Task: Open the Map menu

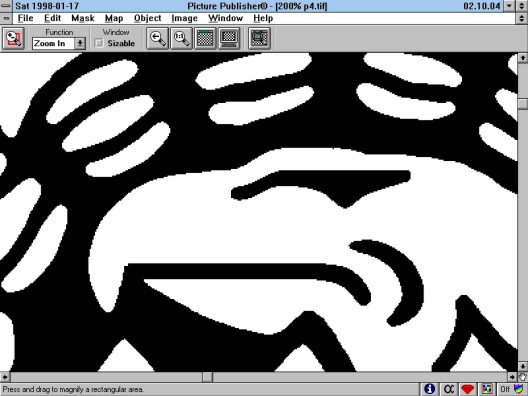Action: 114,18
